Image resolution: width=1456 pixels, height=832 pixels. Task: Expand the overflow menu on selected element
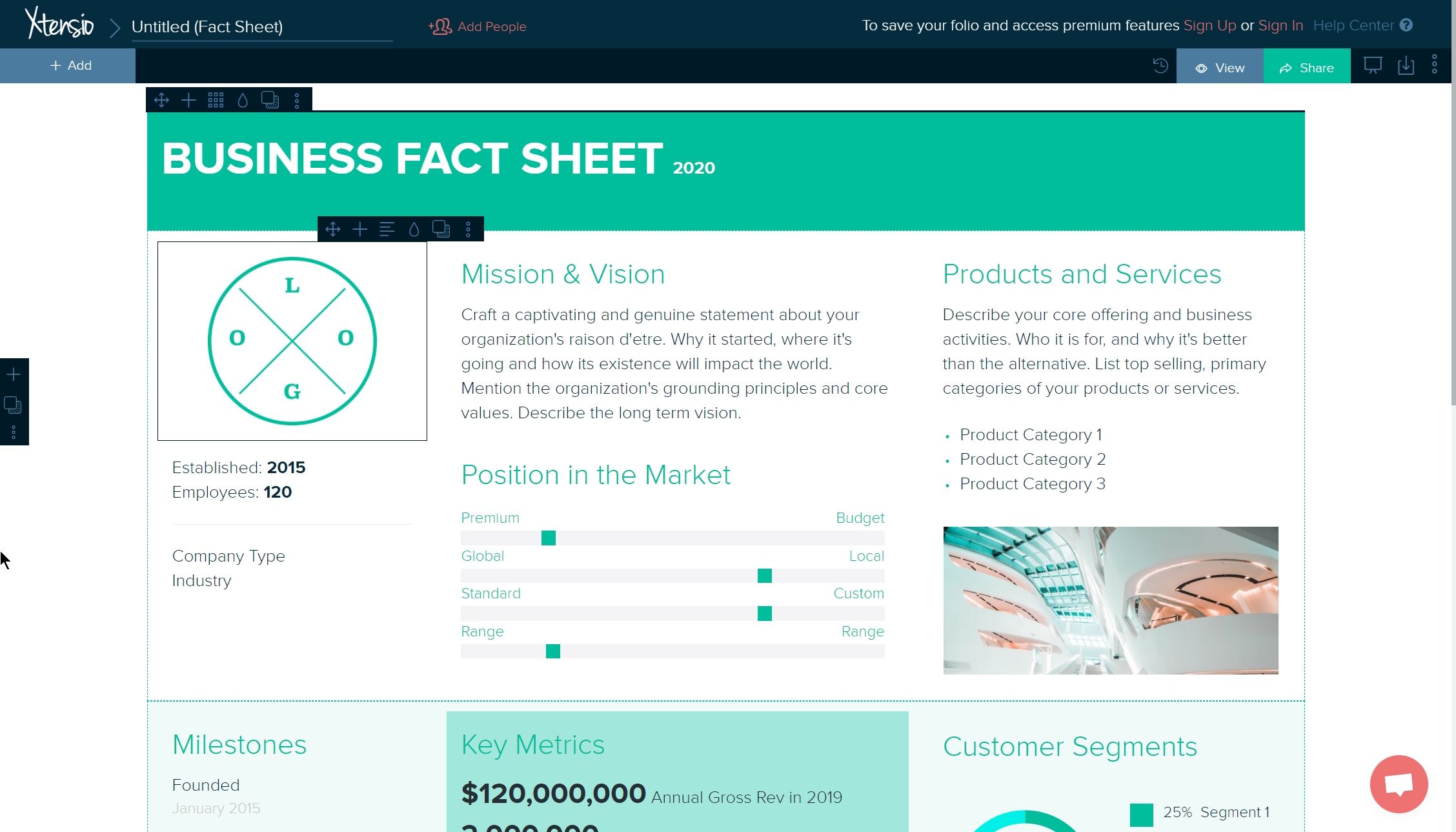(470, 228)
